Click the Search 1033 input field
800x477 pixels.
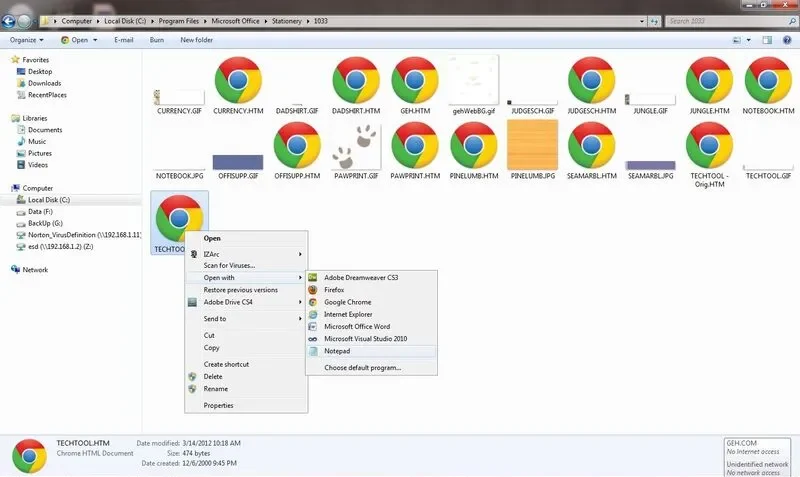pos(731,21)
